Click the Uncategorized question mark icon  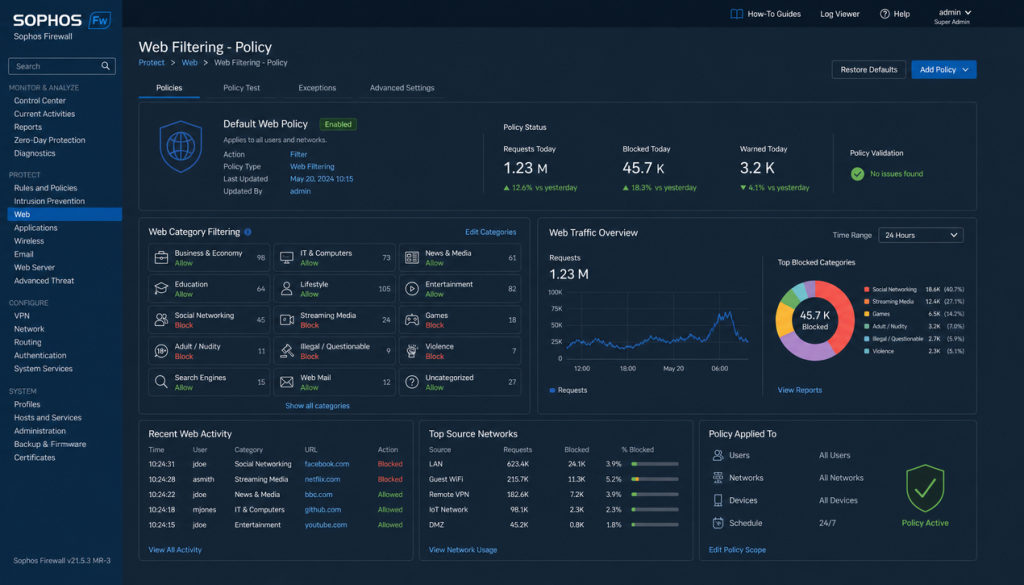pyautogui.click(x=411, y=382)
